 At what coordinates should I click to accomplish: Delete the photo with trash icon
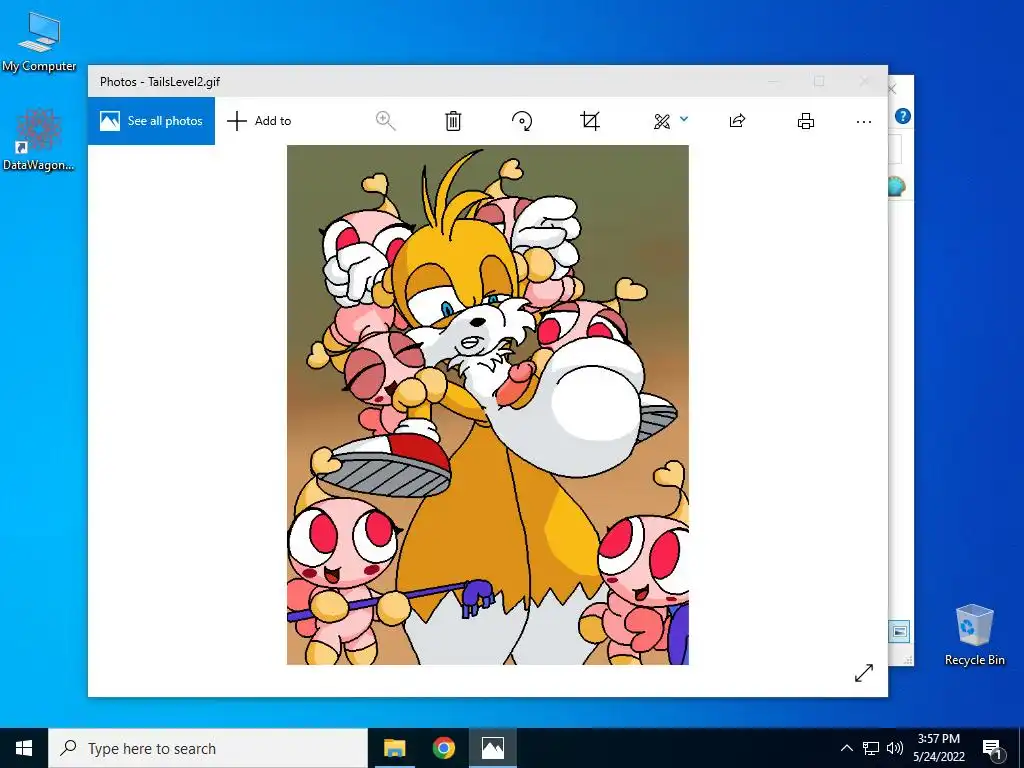tap(453, 121)
